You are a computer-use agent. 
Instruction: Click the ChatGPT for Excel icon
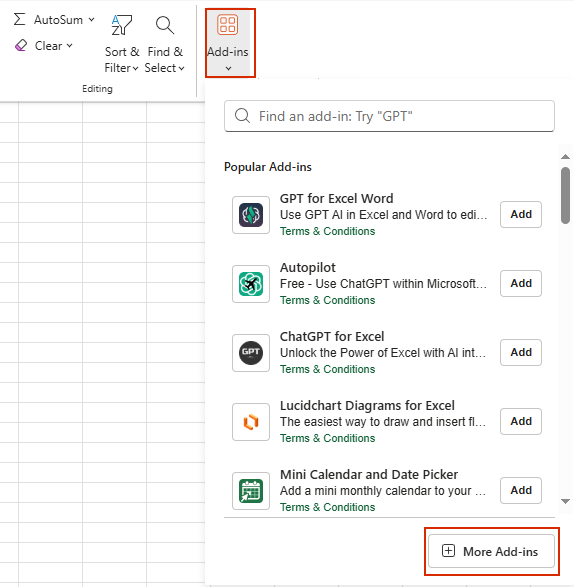(251, 353)
